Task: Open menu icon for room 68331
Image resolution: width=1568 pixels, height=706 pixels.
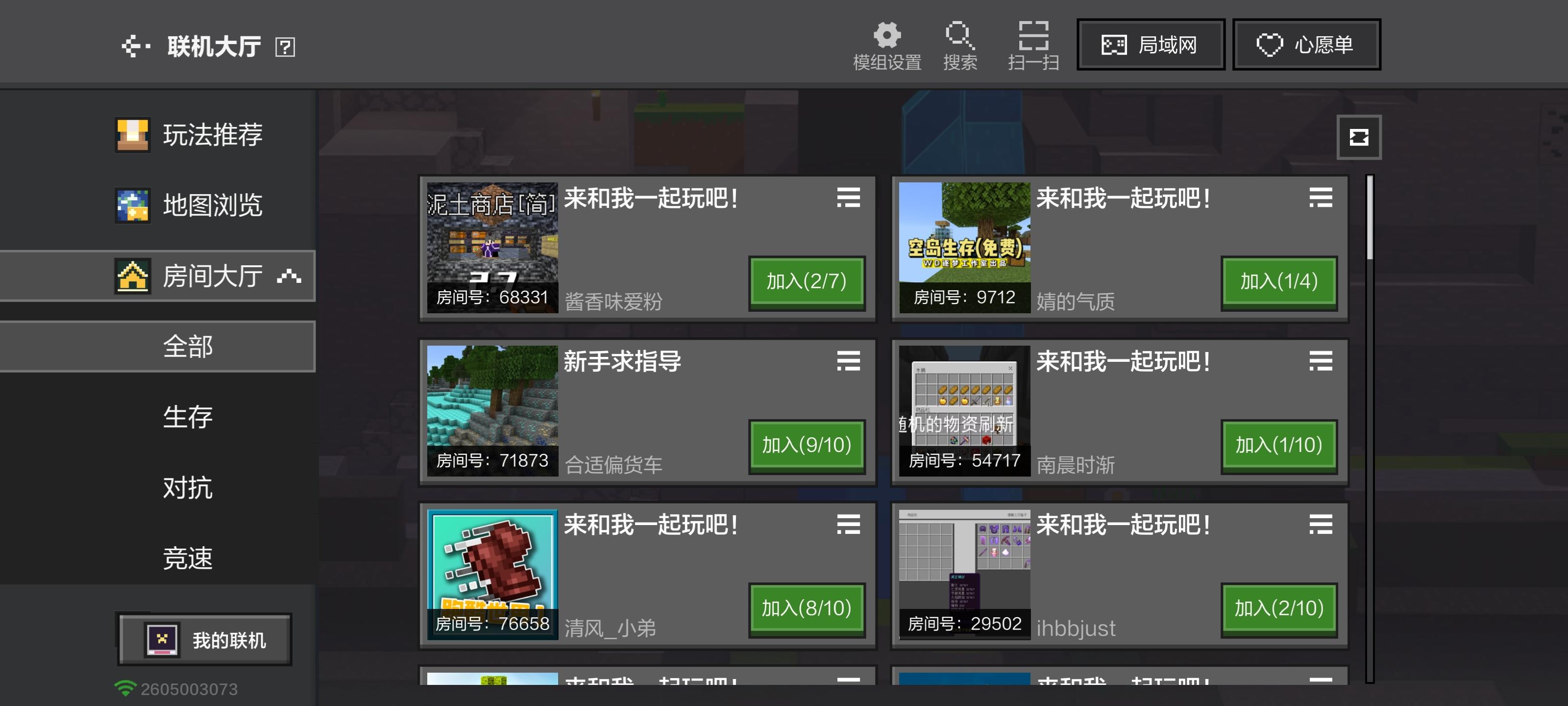Action: pyautogui.click(x=848, y=198)
